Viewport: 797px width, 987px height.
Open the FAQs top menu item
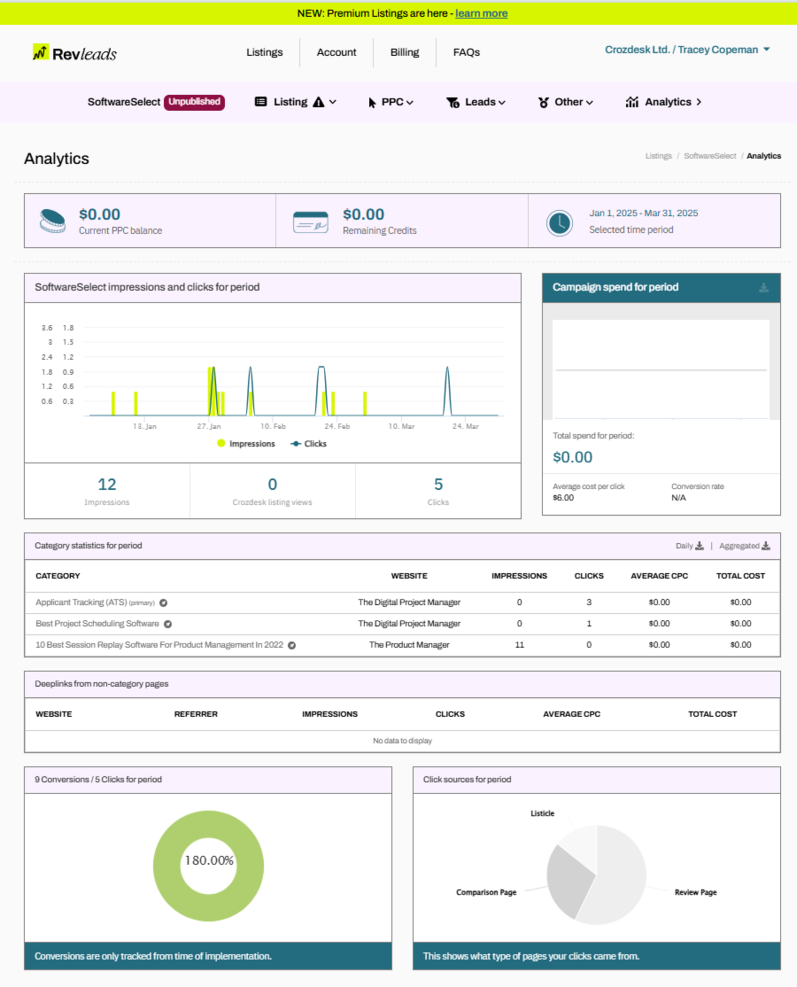click(x=466, y=52)
